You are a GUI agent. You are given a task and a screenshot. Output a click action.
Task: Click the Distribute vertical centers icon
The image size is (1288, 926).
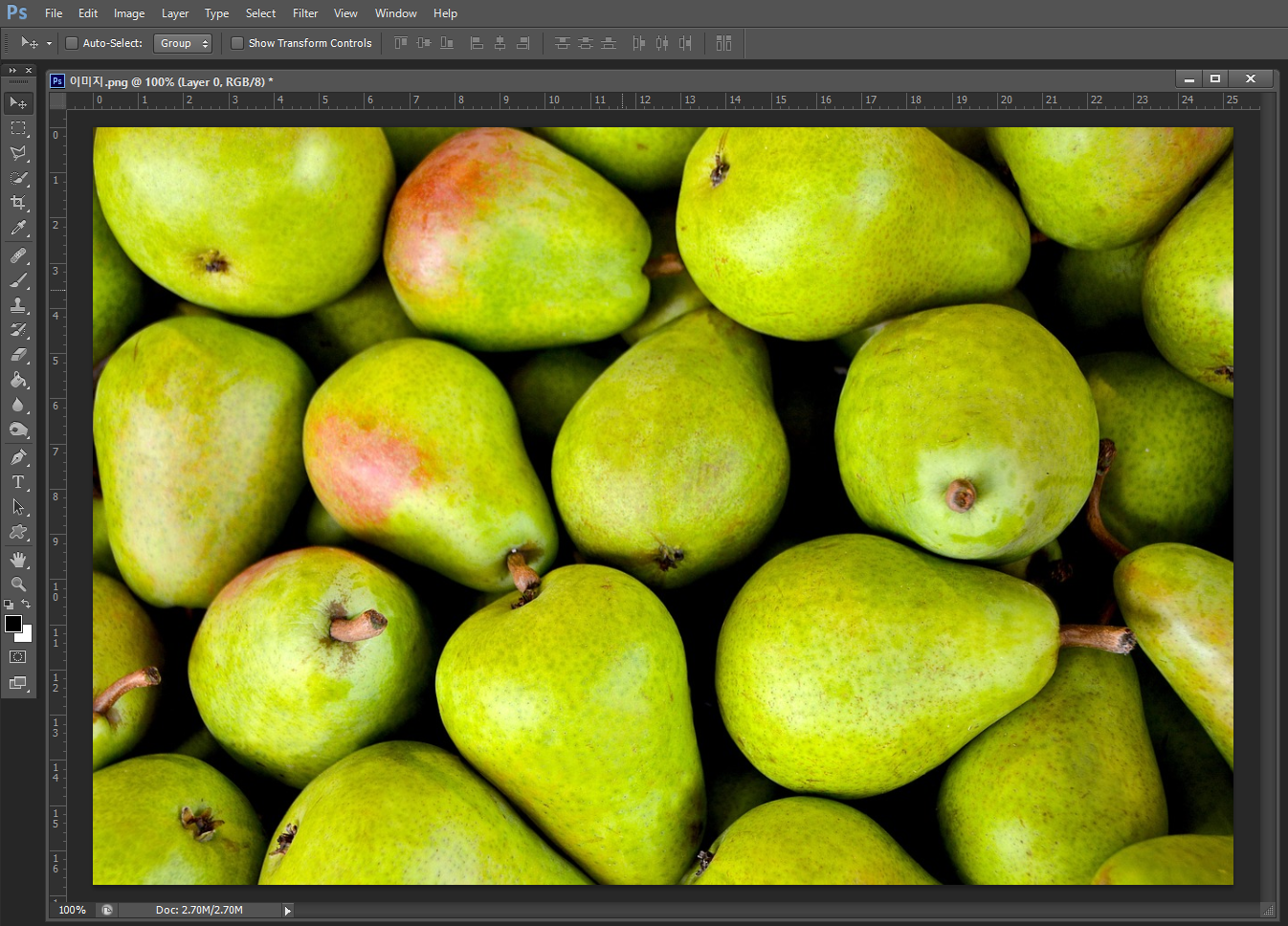[x=586, y=43]
